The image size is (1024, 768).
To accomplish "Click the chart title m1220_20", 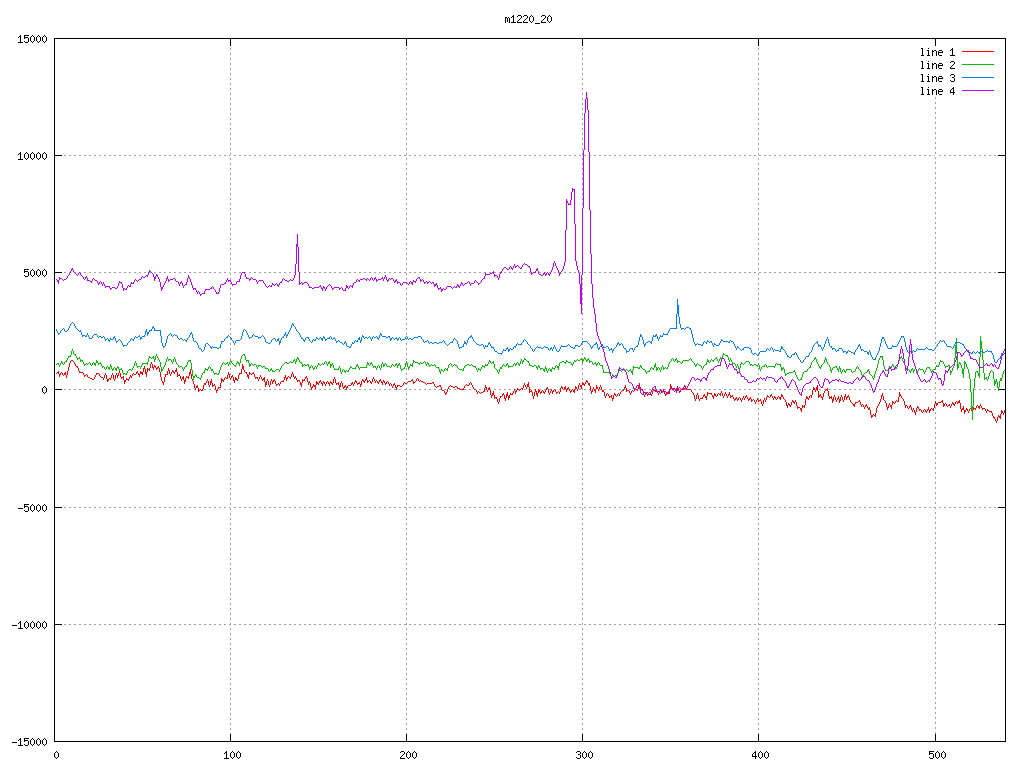I will (528, 19).
